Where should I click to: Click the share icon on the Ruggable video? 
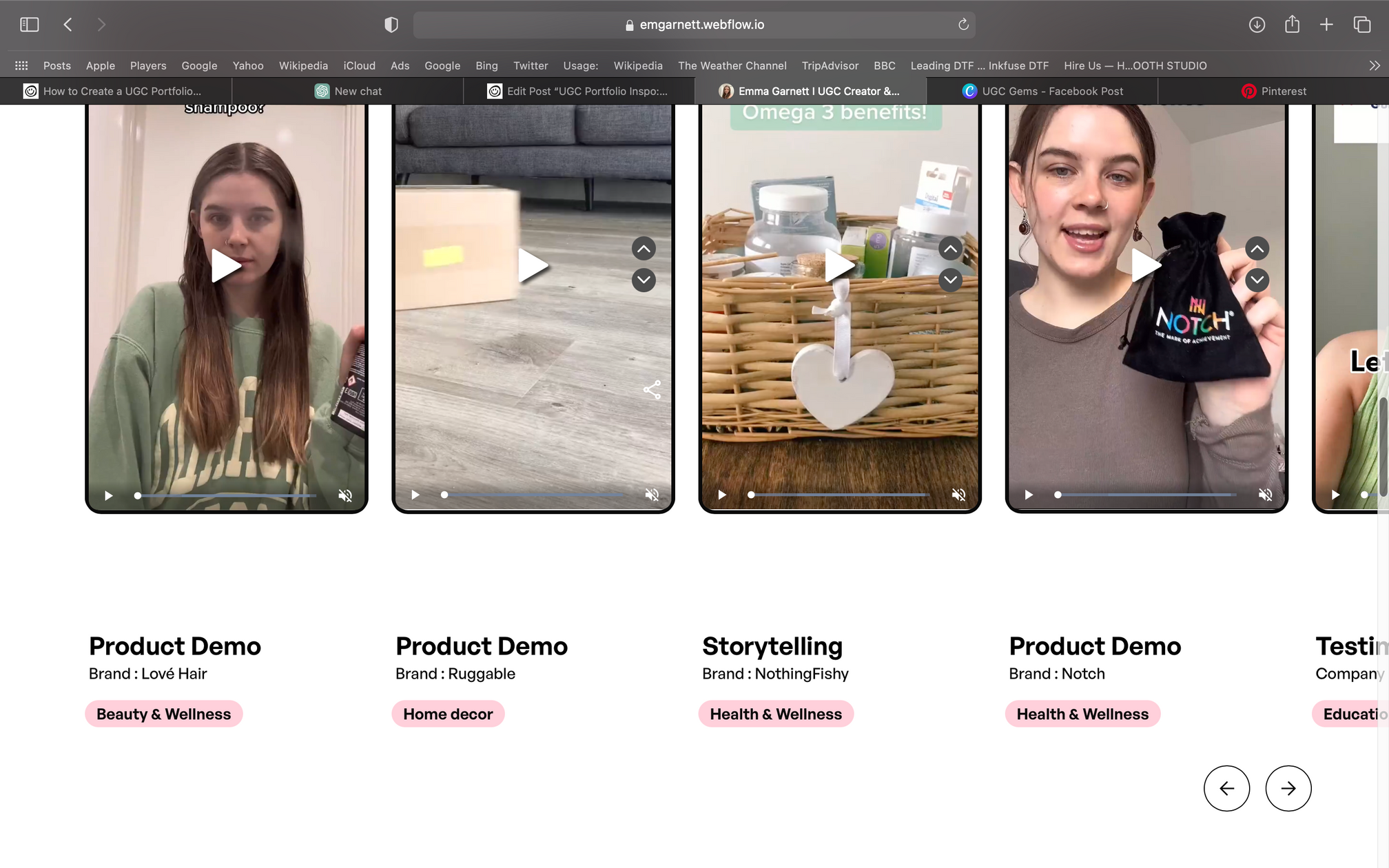(x=652, y=390)
